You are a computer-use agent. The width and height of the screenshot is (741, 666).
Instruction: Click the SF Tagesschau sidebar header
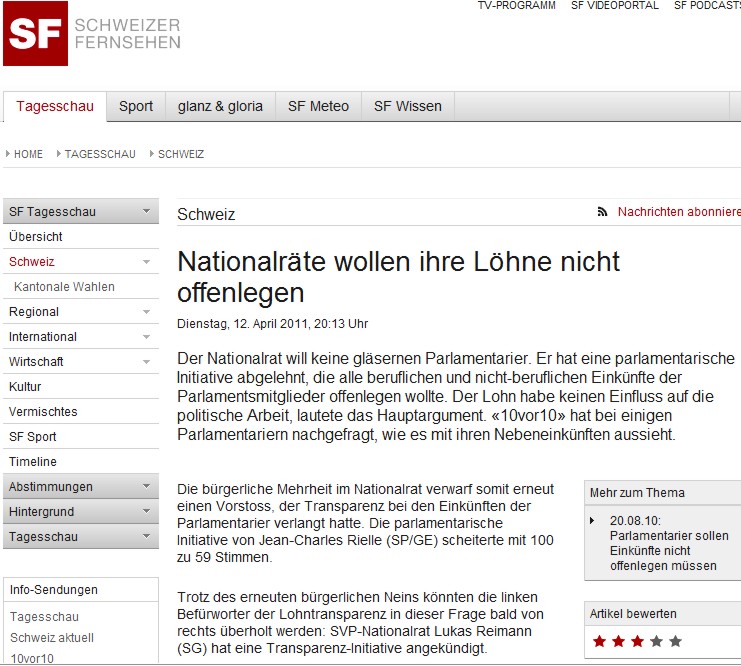[x=81, y=211]
